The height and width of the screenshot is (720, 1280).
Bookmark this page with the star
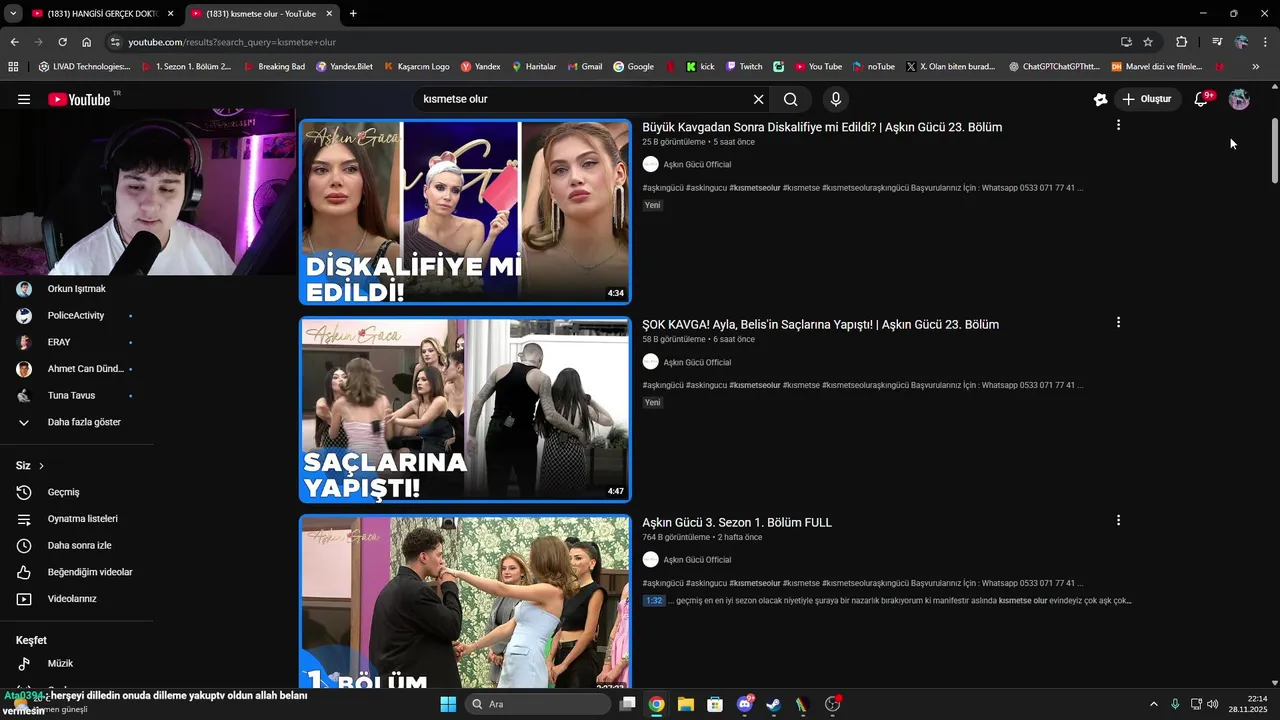[x=1148, y=42]
